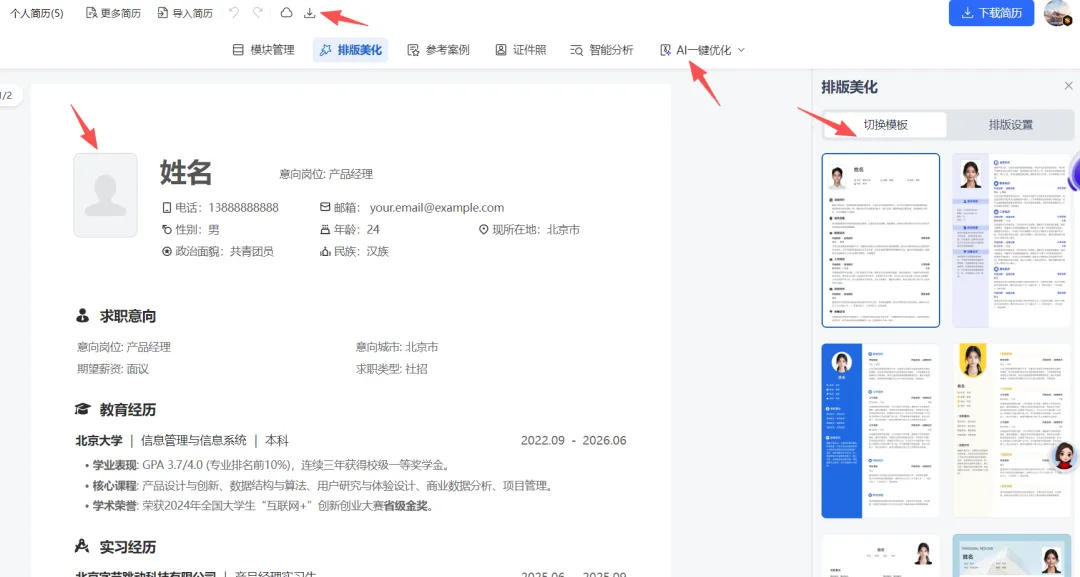The height and width of the screenshot is (577, 1080).
Task: Choose the white selected resume template
Action: click(880, 240)
